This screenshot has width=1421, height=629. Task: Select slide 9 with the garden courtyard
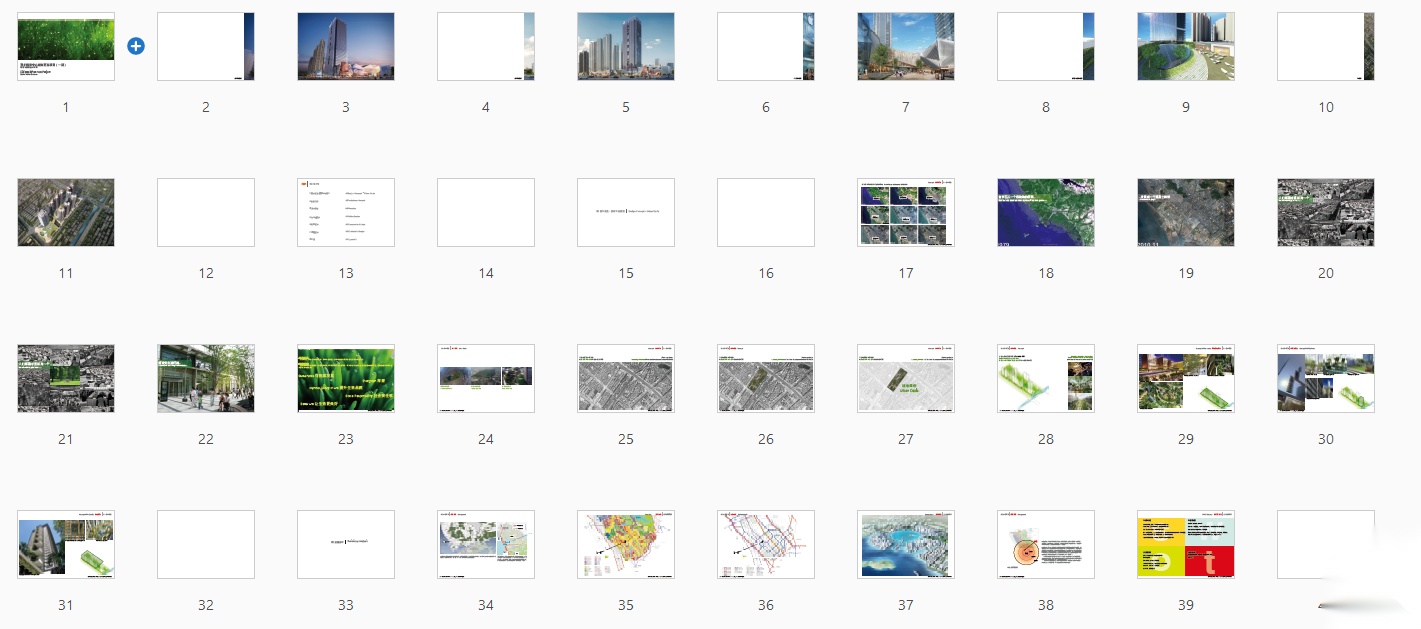pyautogui.click(x=1186, y=46)
